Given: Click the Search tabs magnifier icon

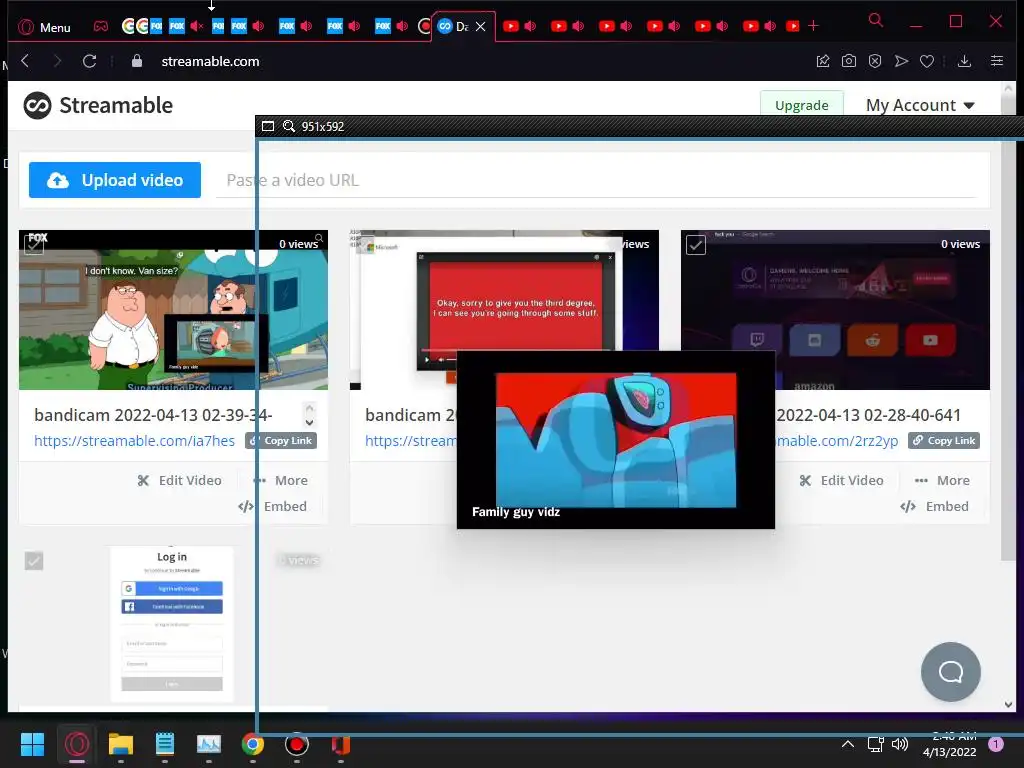Looking at the screenshot, I should click(876, 20).
